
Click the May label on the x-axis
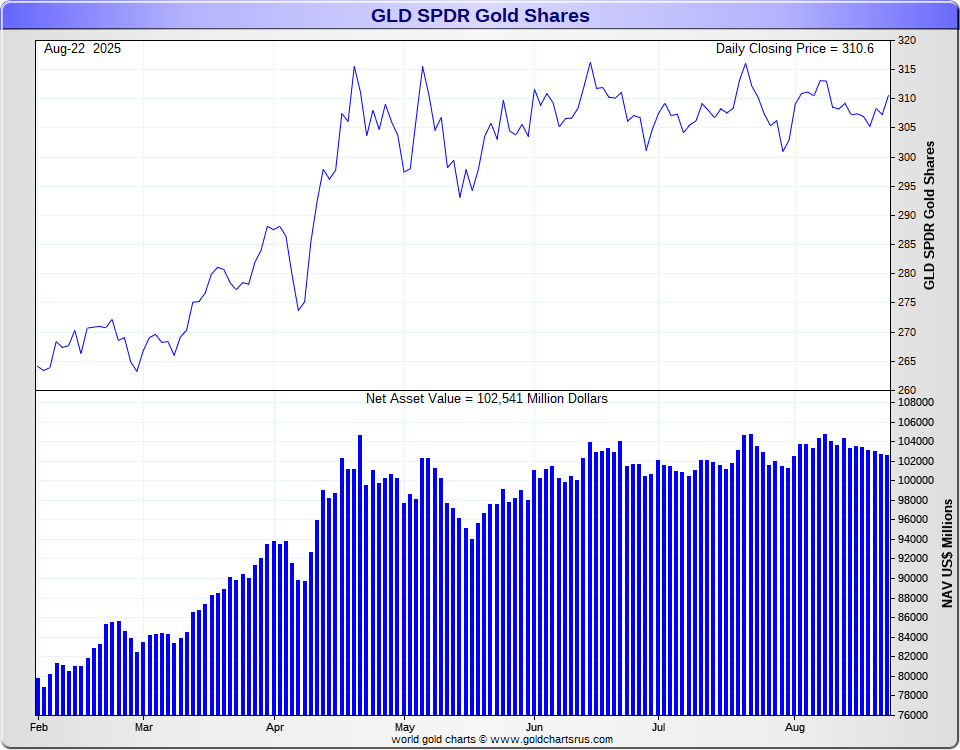pos(405,727)
